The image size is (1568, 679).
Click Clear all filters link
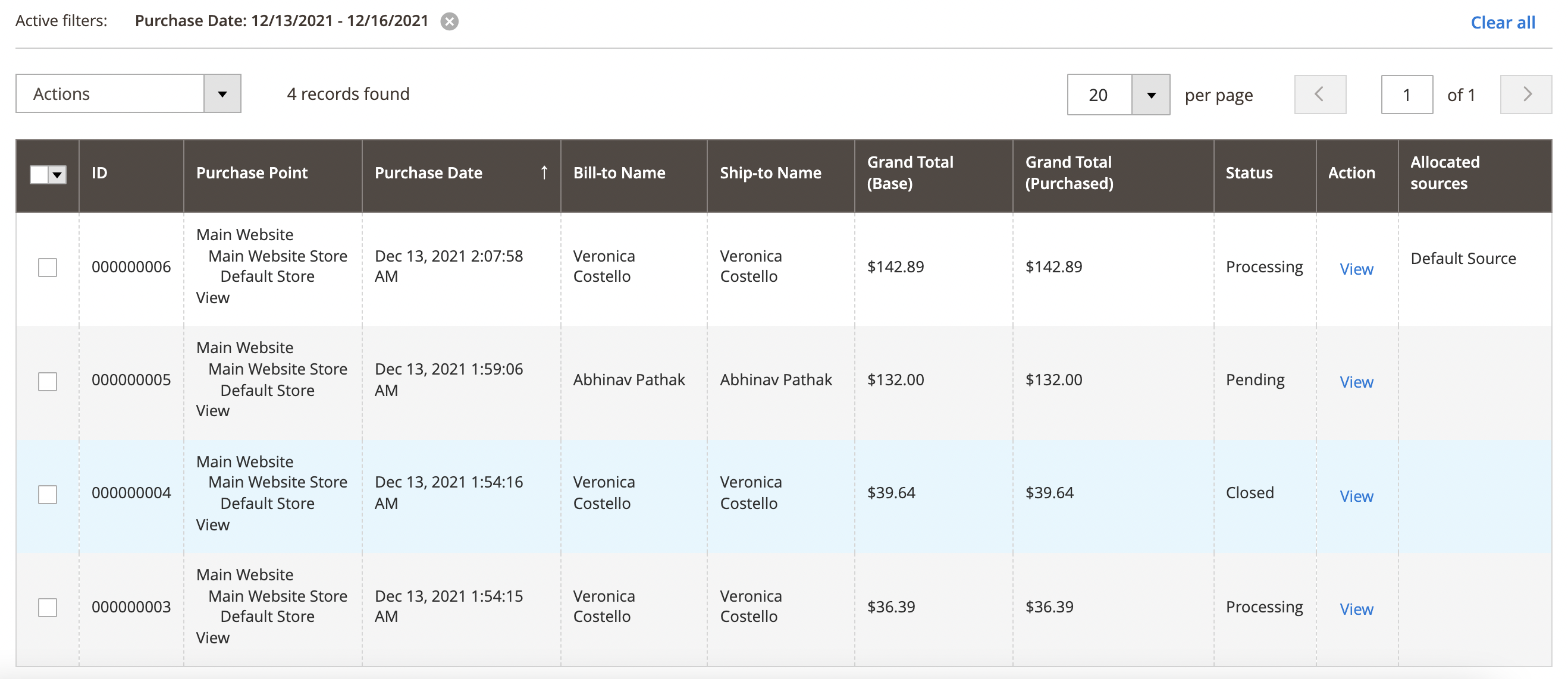pyautogui.click(x=1502, y=23)
